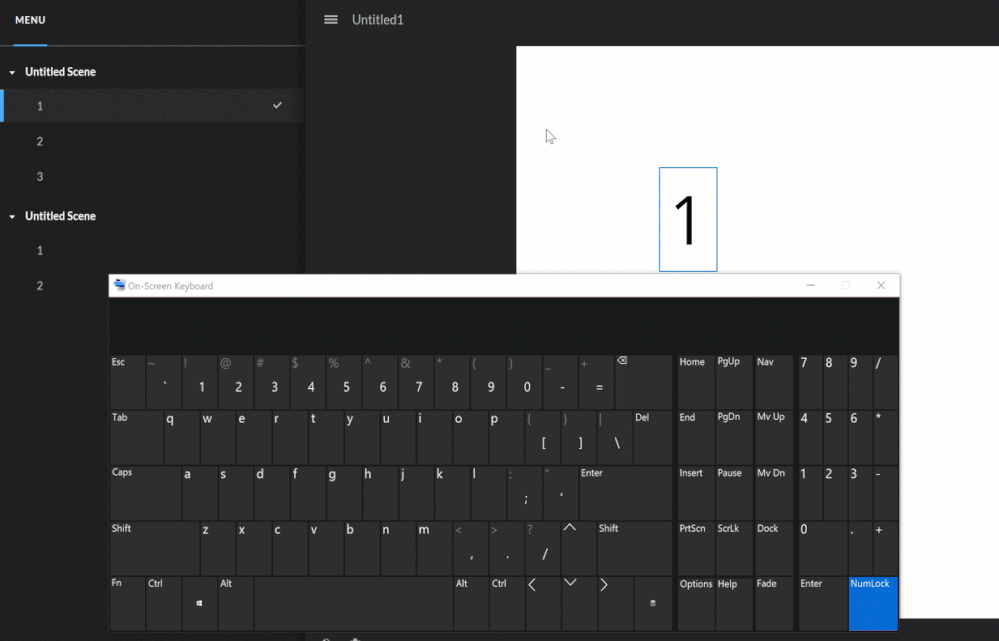This screenshot has width=999, height=641.
Task: Click the Mv Dn key
Action: [774, 493]
